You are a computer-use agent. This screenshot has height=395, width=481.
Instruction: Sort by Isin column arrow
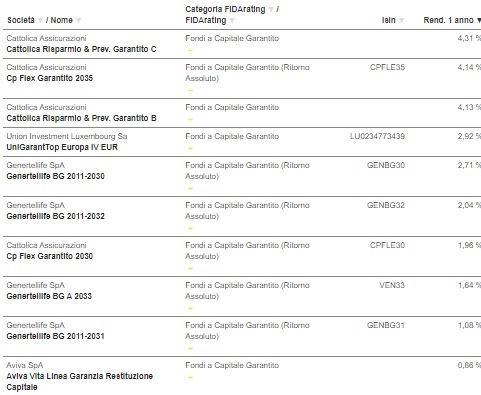(401, 21)
